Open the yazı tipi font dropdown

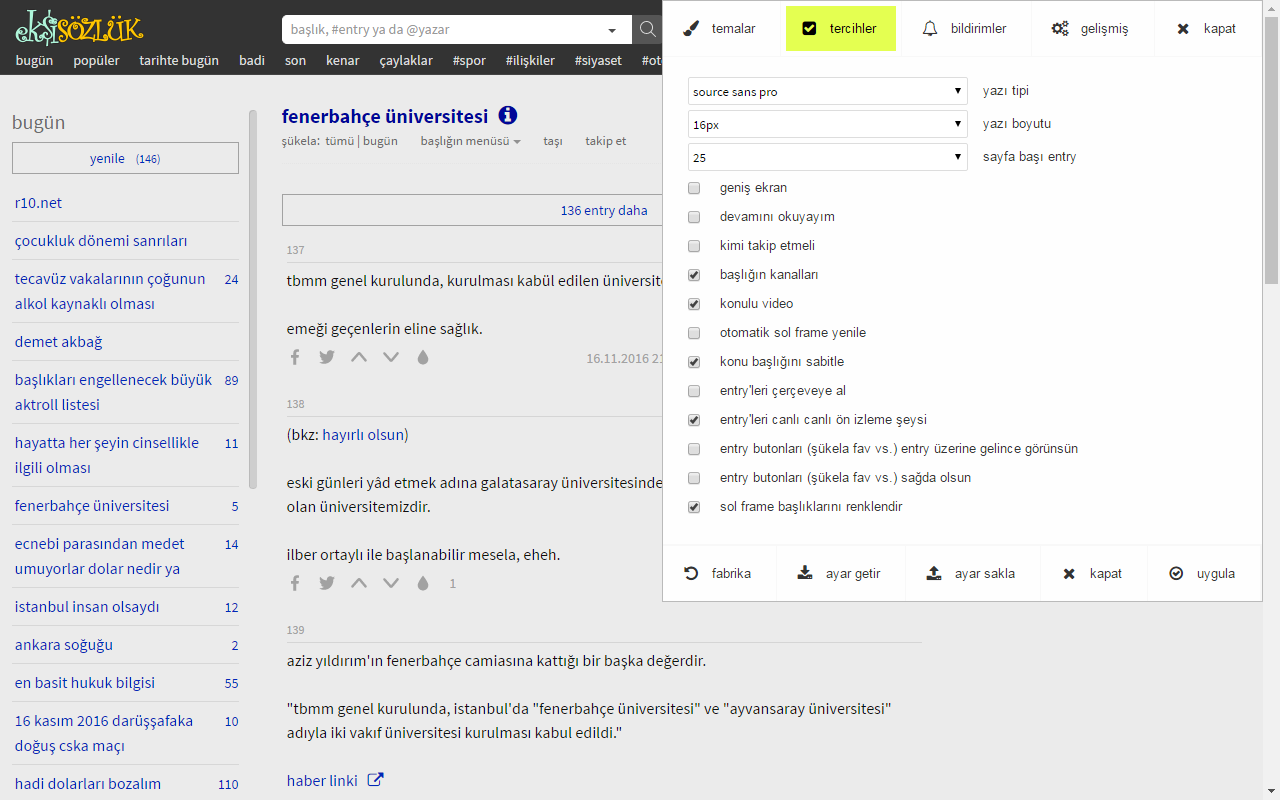point(827,91)
